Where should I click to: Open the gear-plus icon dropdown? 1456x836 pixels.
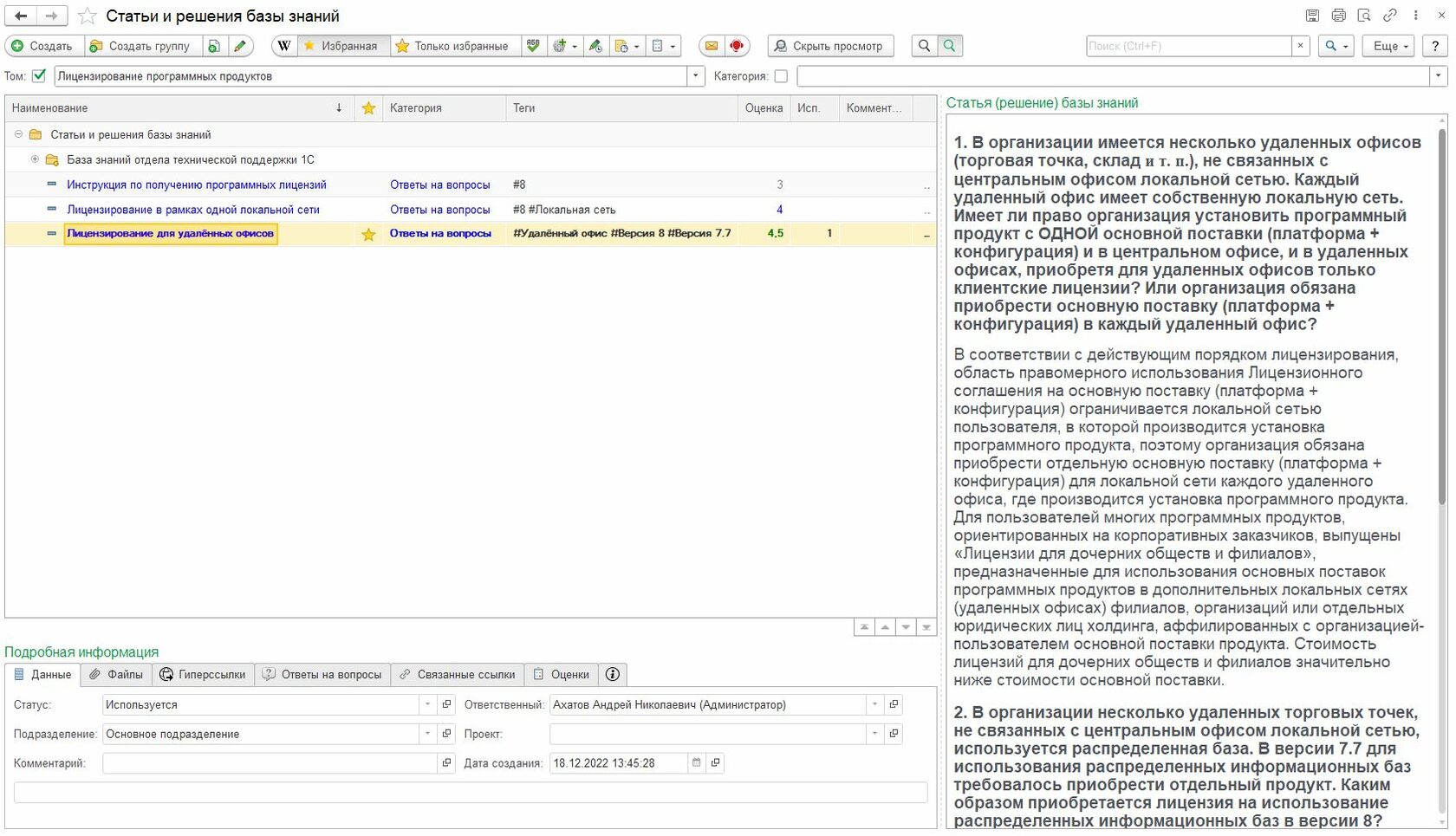pos(564,46)
